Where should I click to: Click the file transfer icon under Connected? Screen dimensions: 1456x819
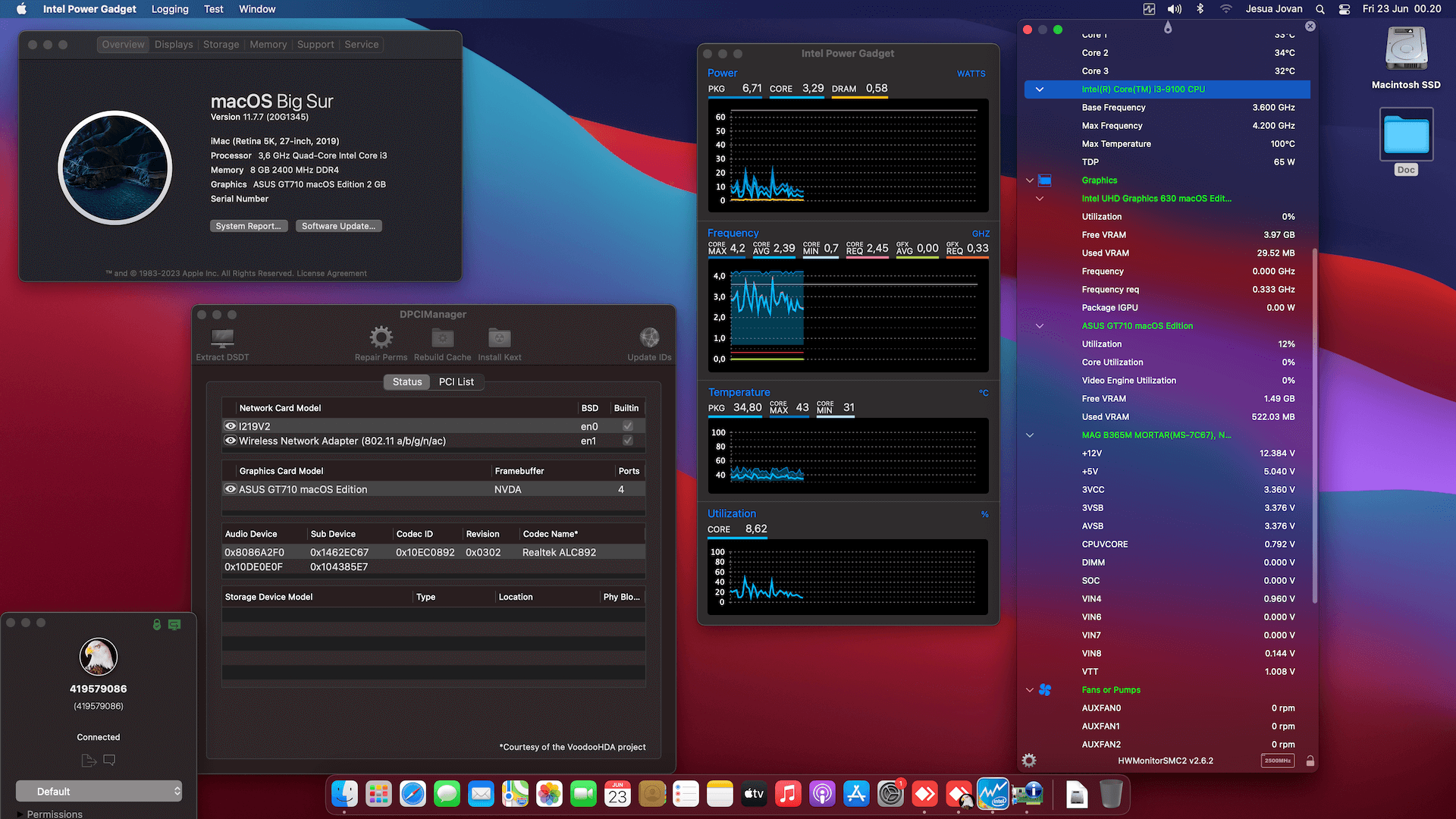(88, 760)
